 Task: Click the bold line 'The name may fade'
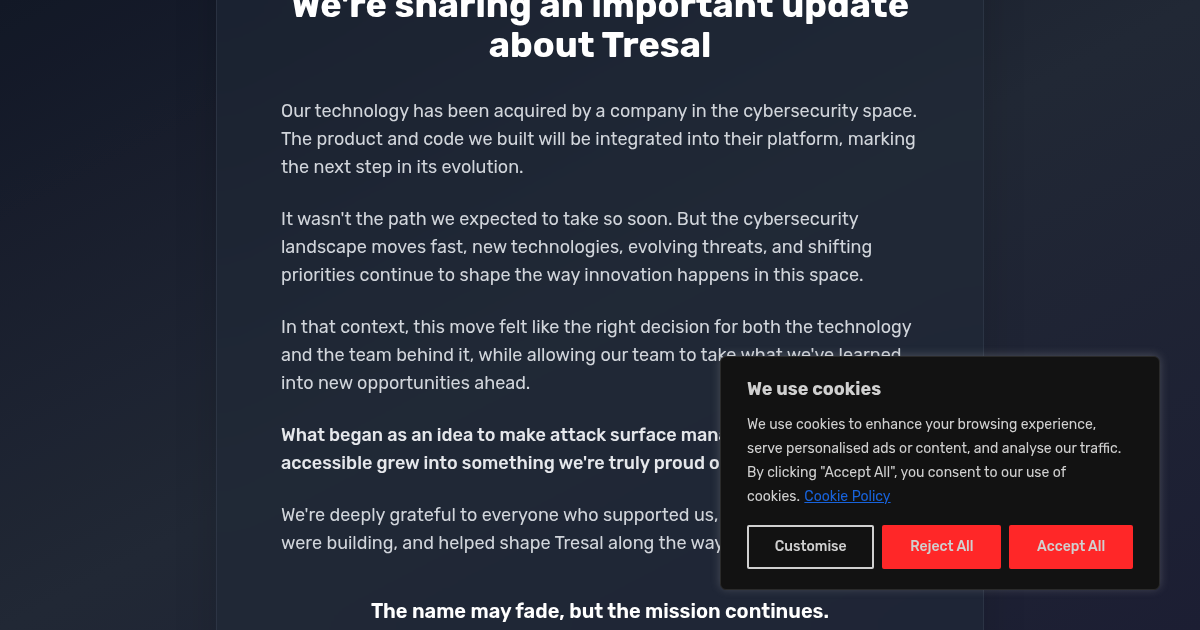click(x=599, y=611)
